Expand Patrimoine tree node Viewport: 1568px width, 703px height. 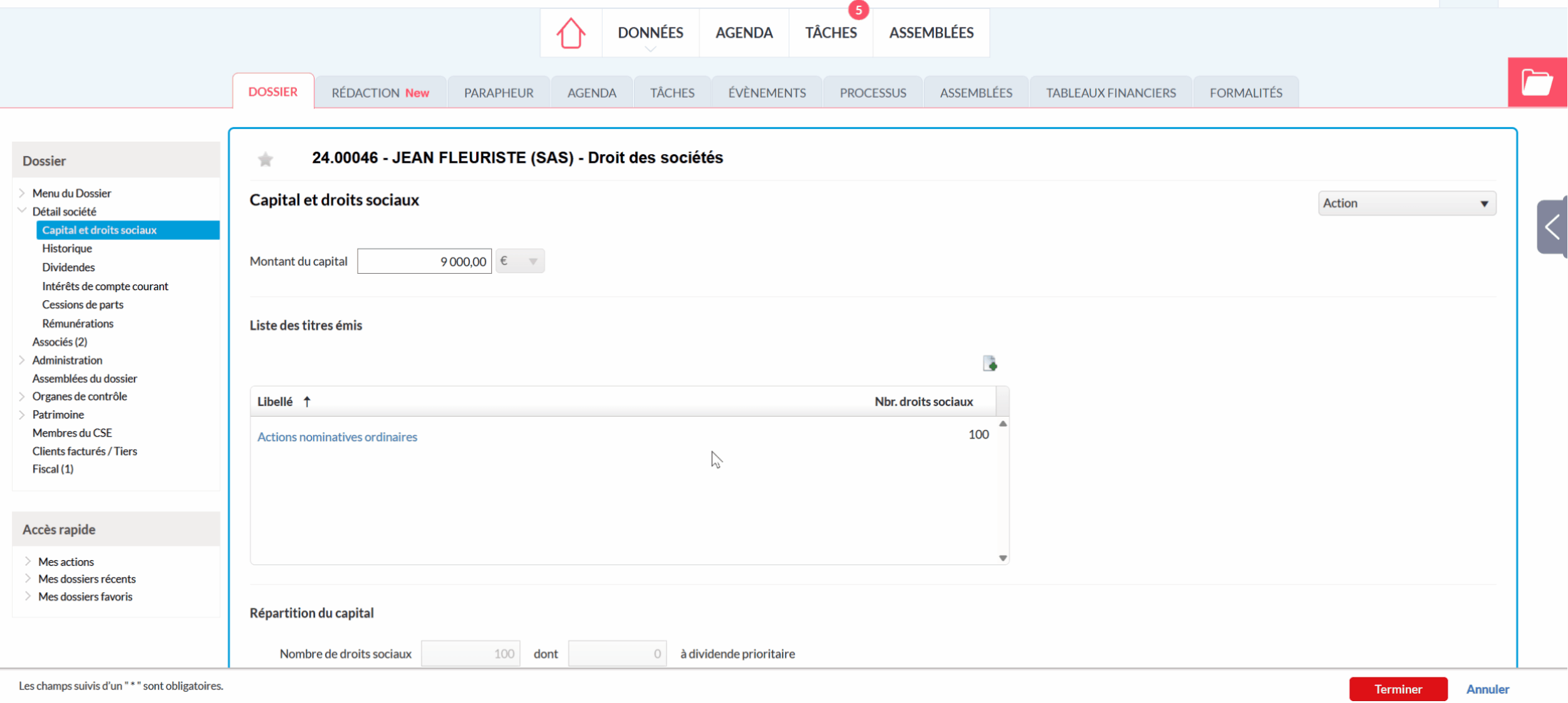coord(22,415)
